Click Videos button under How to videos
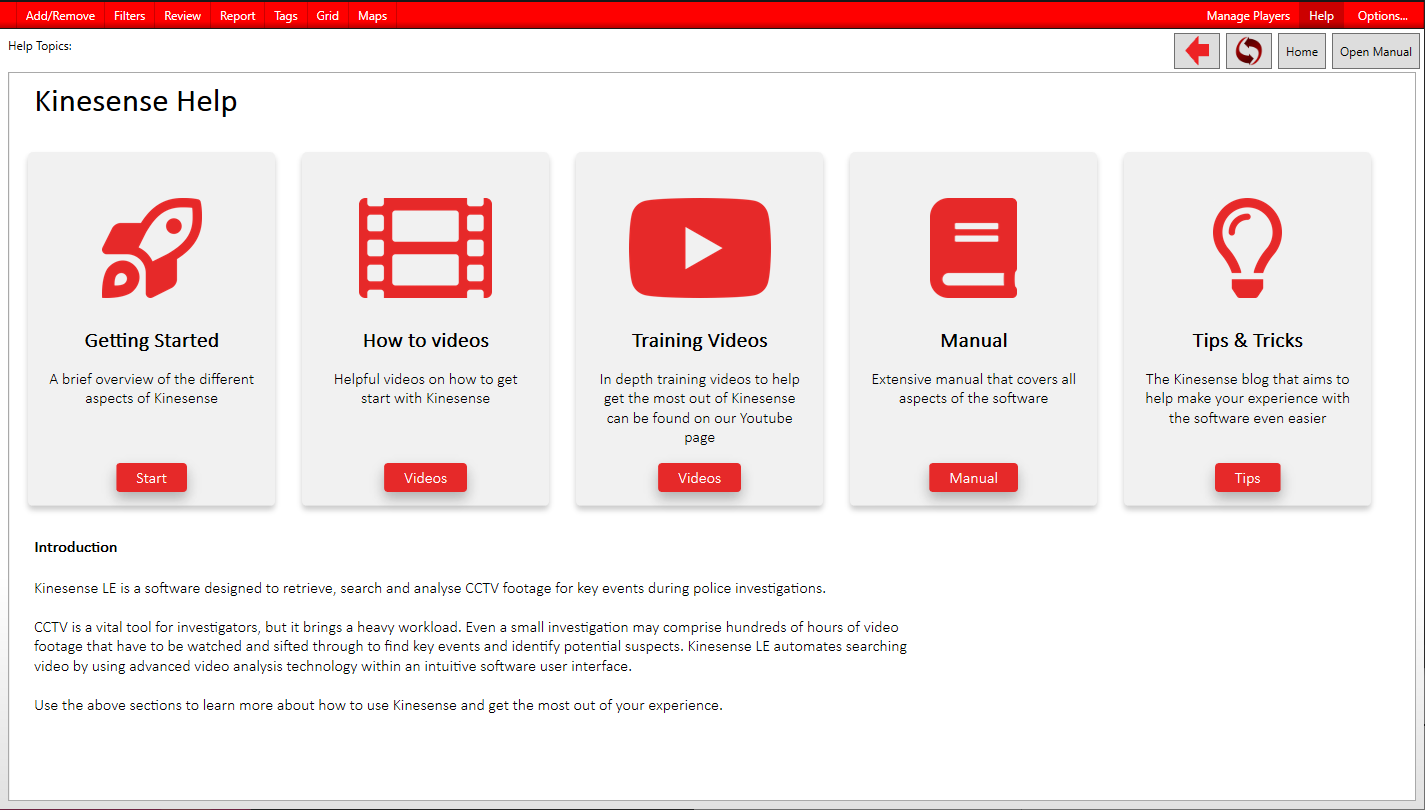The width and height of the screenshot is (1425, 810). 425,478
